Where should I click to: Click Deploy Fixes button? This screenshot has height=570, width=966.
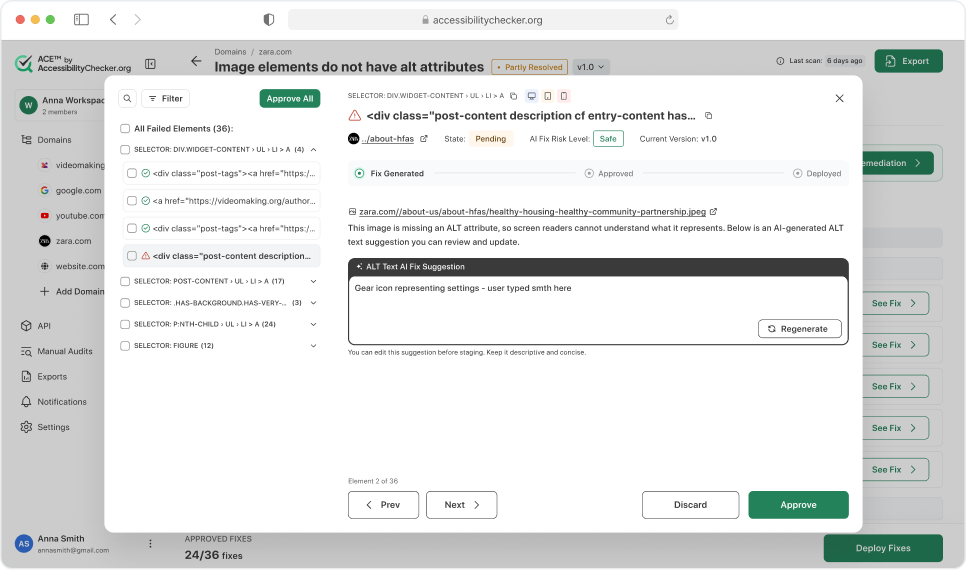coord(883,548)
